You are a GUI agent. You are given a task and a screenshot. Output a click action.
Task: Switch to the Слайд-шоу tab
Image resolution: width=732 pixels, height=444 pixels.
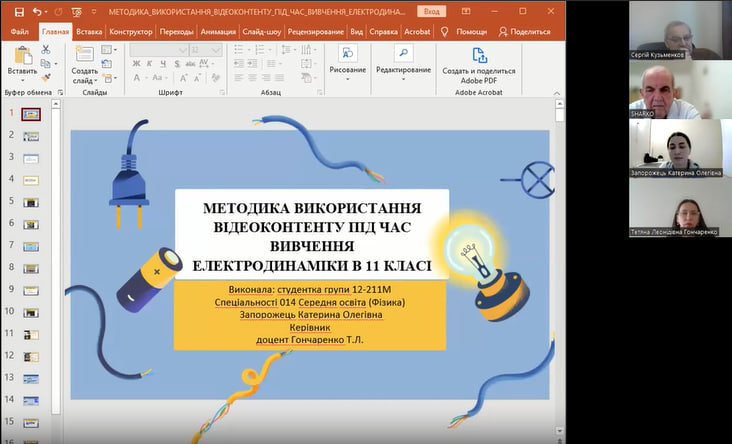[261, 32]
